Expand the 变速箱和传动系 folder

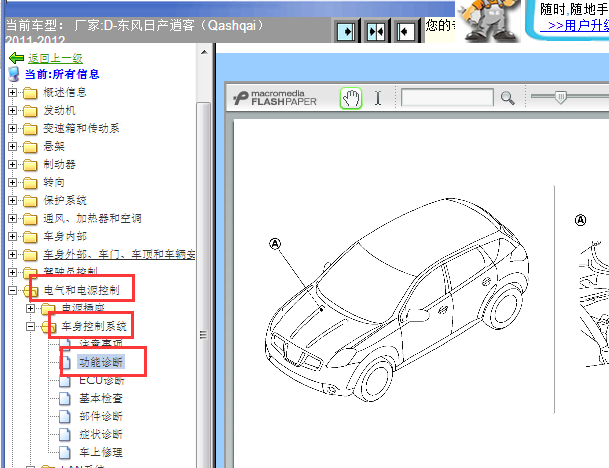pos(12,128)
